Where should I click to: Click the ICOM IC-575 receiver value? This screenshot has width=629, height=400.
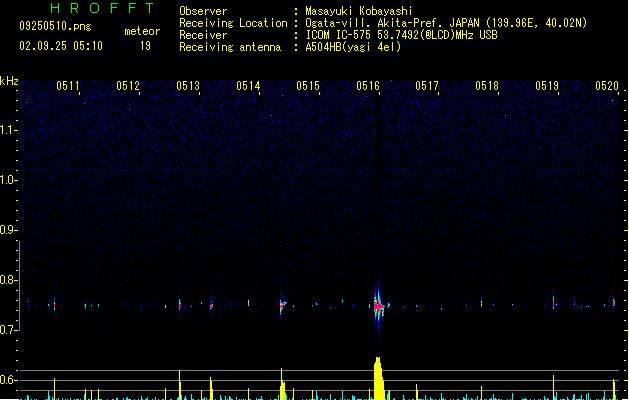pyautogui.click(x=401, y=35)
